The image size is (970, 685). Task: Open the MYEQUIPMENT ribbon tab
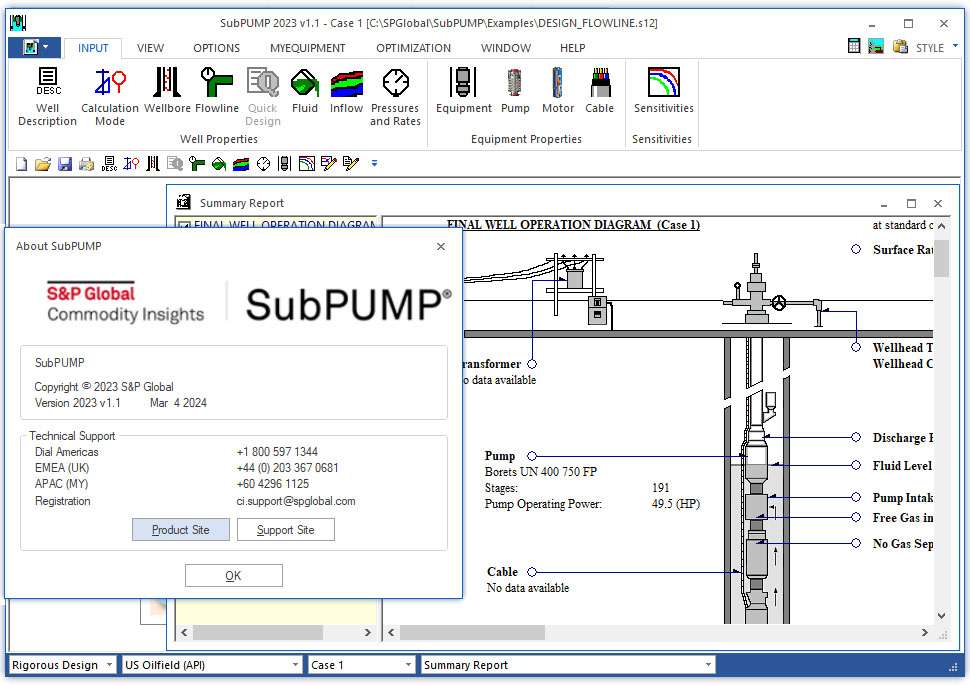(x=308, y=48)
